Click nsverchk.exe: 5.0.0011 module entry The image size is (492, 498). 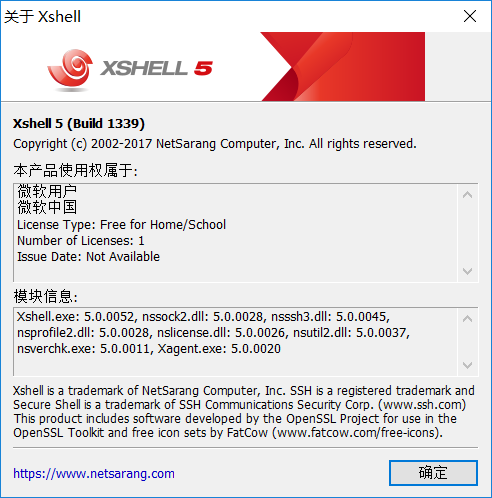click(83, 349)
